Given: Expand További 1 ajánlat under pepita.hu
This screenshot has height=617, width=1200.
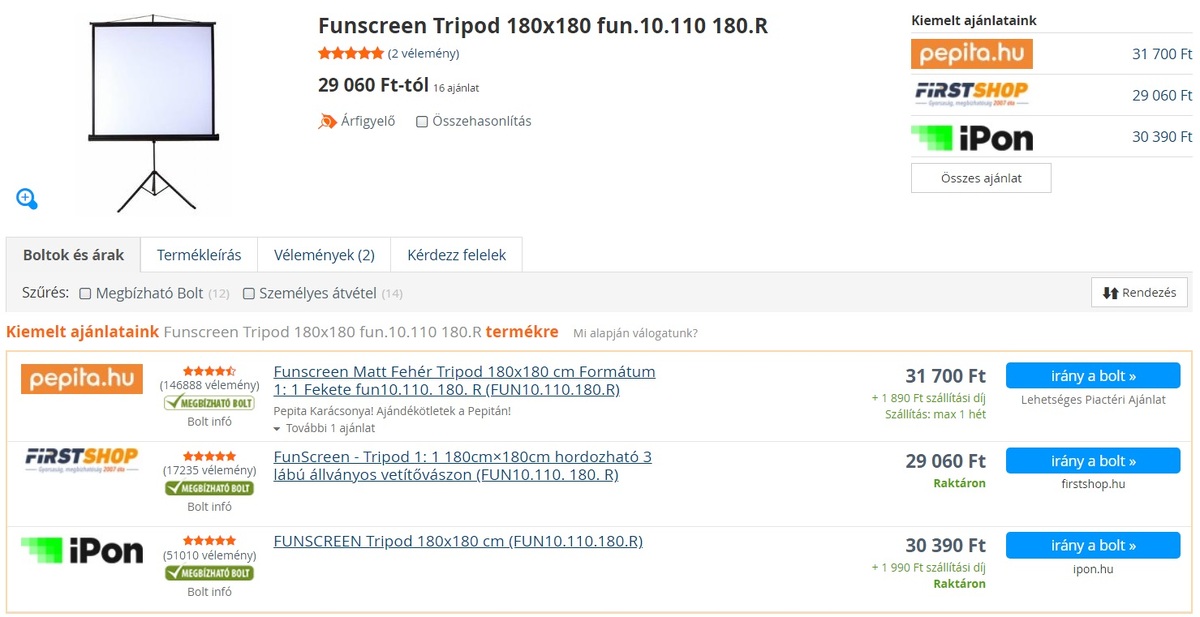Looking at the screenshot, I should pyautogui.click(x=324, y=428).
